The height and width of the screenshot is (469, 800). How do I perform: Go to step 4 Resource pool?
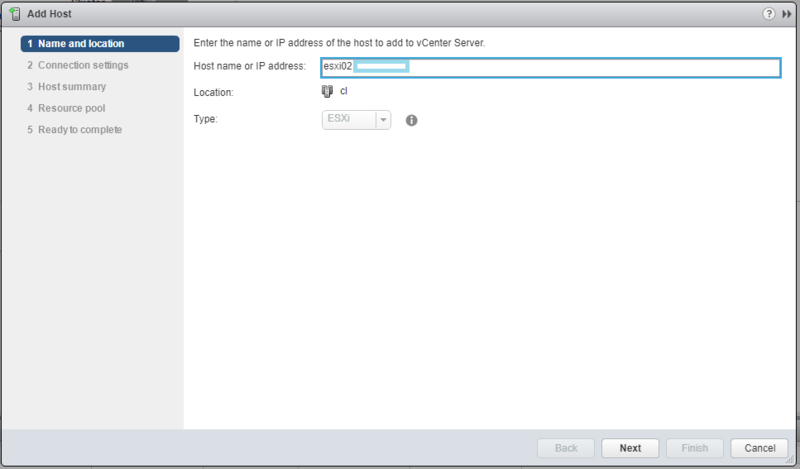coord(66,108)
